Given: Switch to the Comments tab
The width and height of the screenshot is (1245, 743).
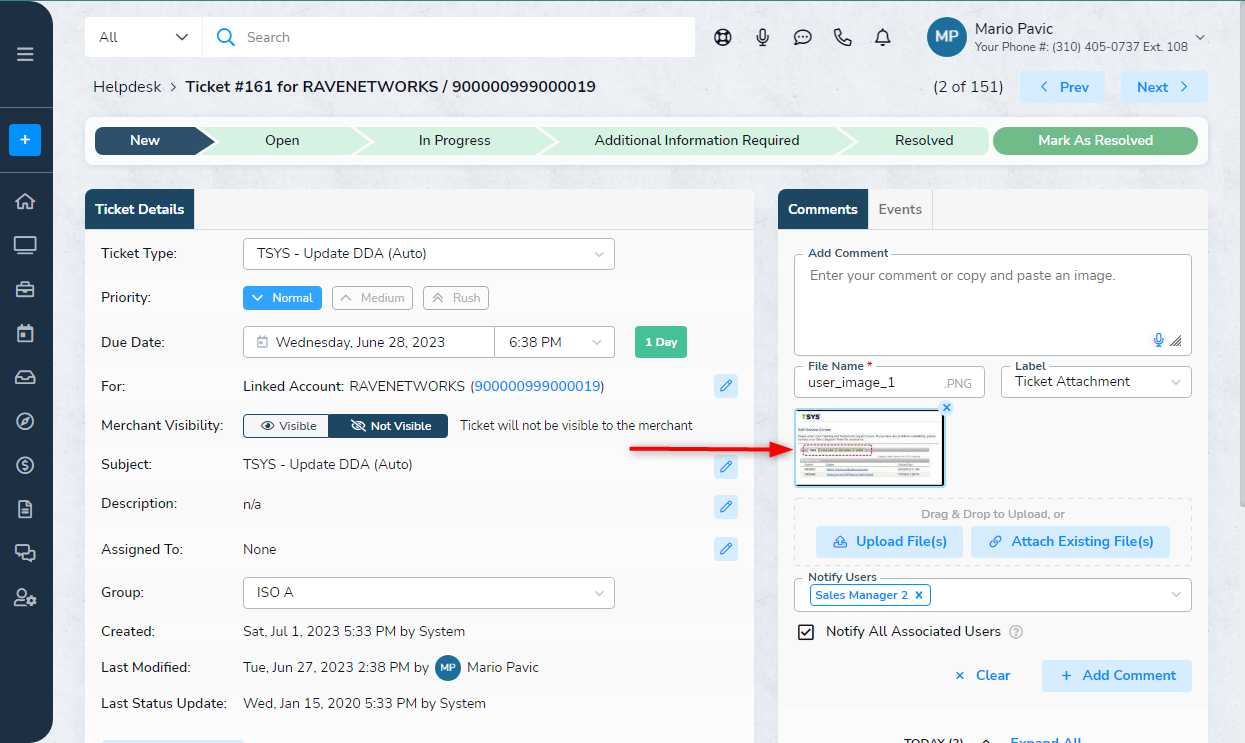Looking at the screenshot, I should 823,209.
